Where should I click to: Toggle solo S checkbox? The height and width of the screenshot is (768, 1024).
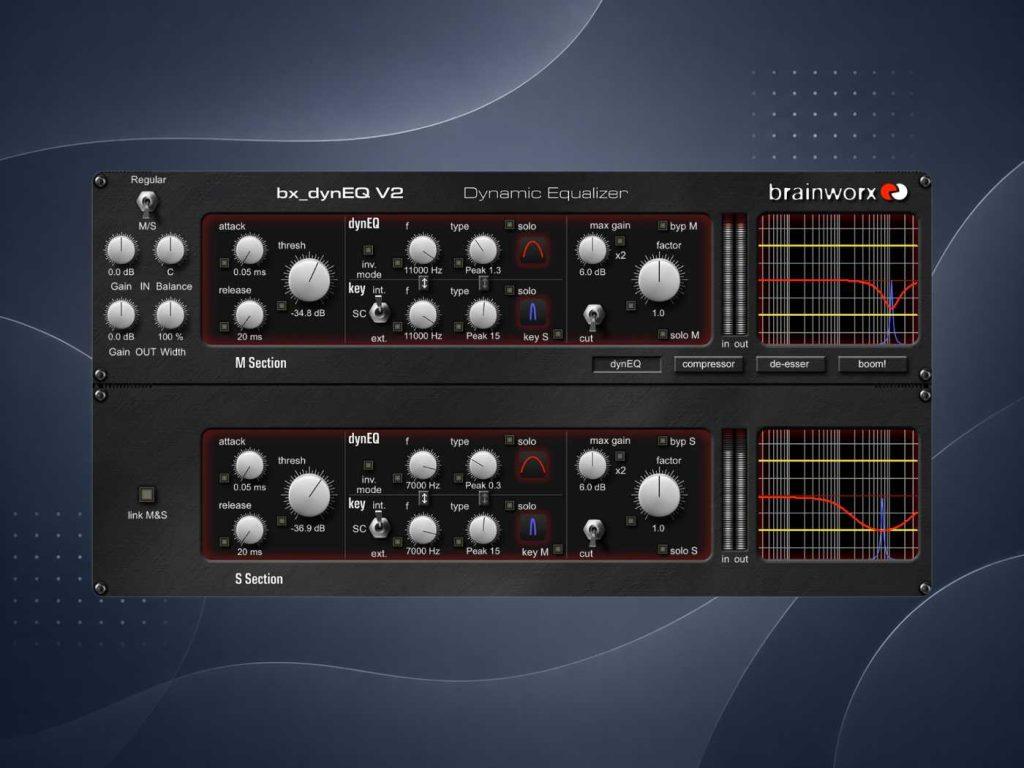(662, 550)
